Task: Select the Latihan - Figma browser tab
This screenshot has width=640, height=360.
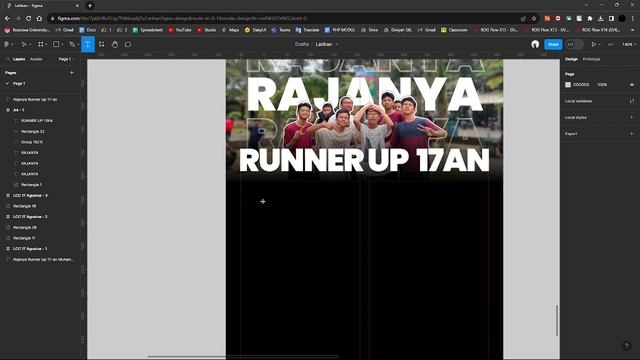Action: 42,6
